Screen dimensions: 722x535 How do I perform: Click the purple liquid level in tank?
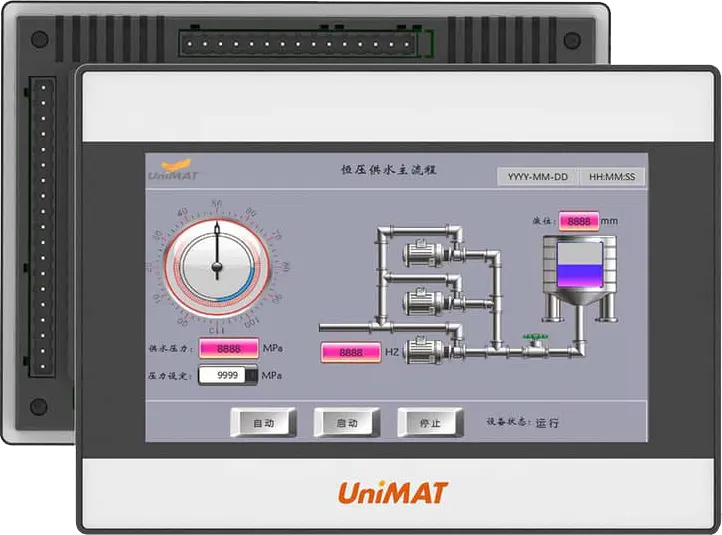coord(580,271)
